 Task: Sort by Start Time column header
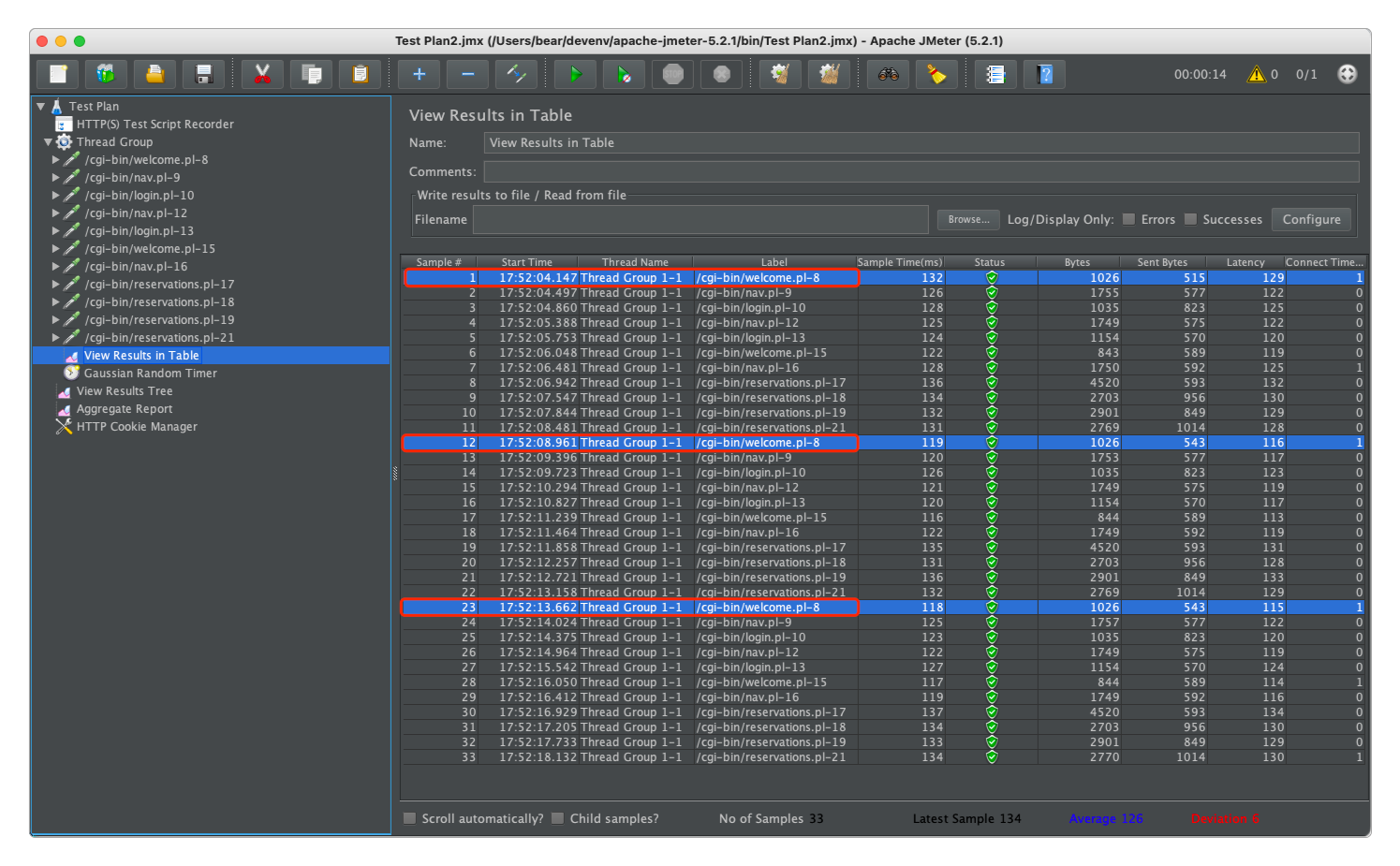pyautogui.click(x=527, y=262)
